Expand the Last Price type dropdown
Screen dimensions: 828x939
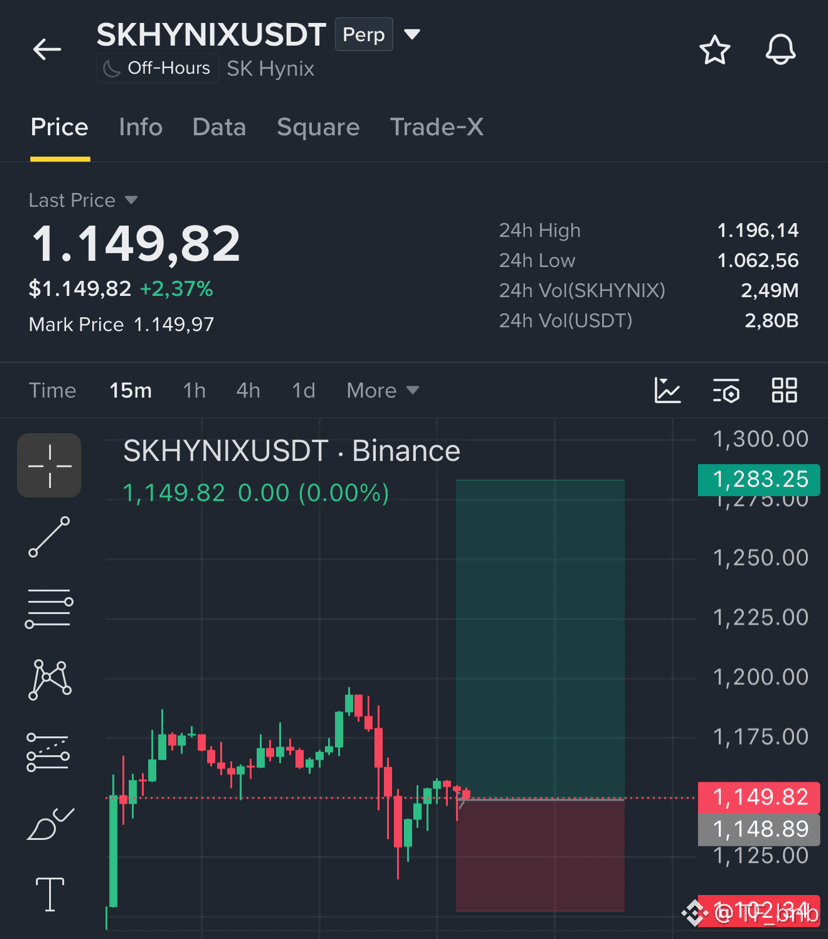[x=83, y=200]
